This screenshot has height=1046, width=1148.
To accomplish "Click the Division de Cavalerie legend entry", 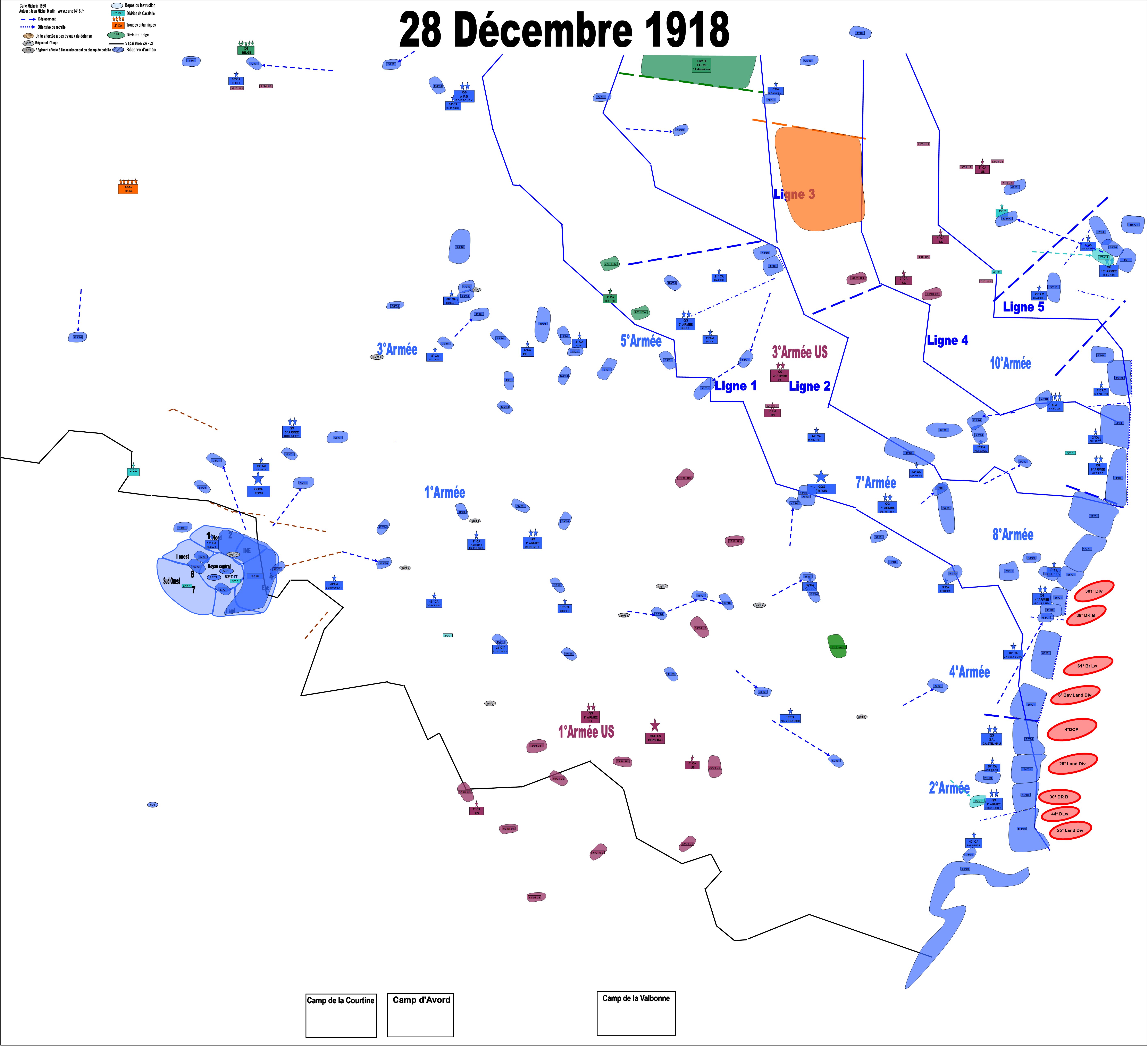I will [x=133, y=13].
